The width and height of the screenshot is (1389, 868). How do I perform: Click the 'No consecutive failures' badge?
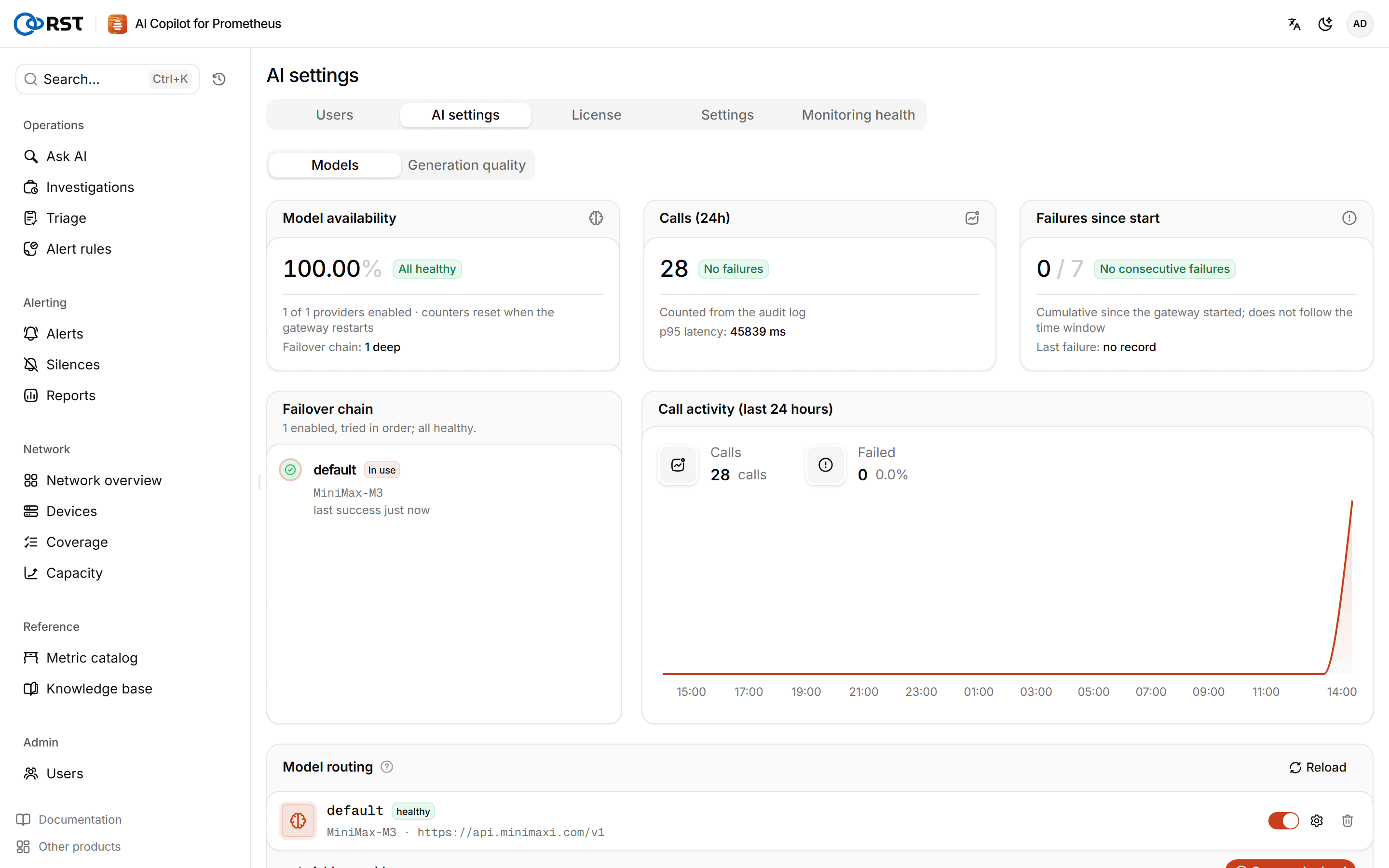click(1165, 269)
